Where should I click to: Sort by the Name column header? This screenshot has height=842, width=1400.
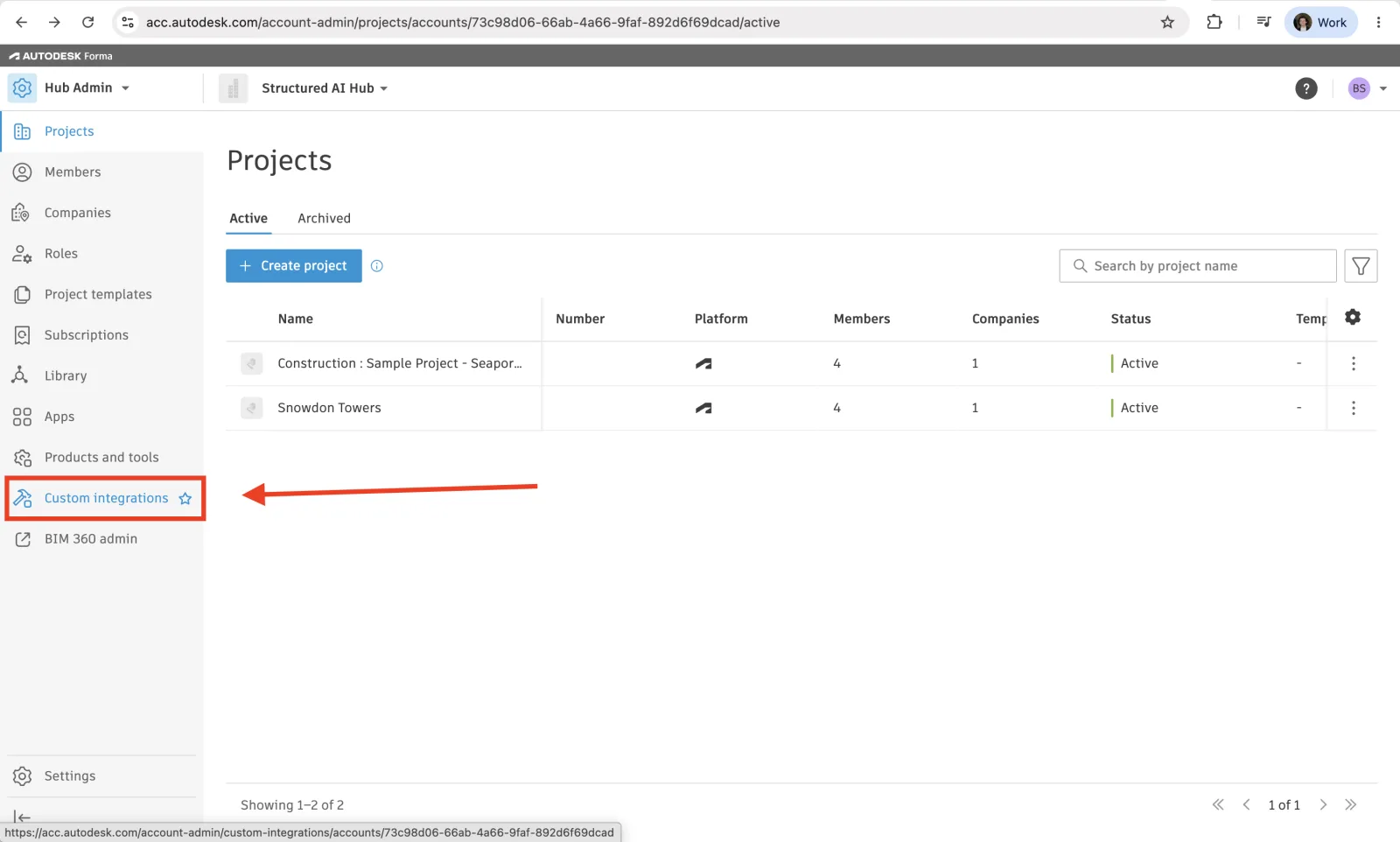tap(295, 319)
